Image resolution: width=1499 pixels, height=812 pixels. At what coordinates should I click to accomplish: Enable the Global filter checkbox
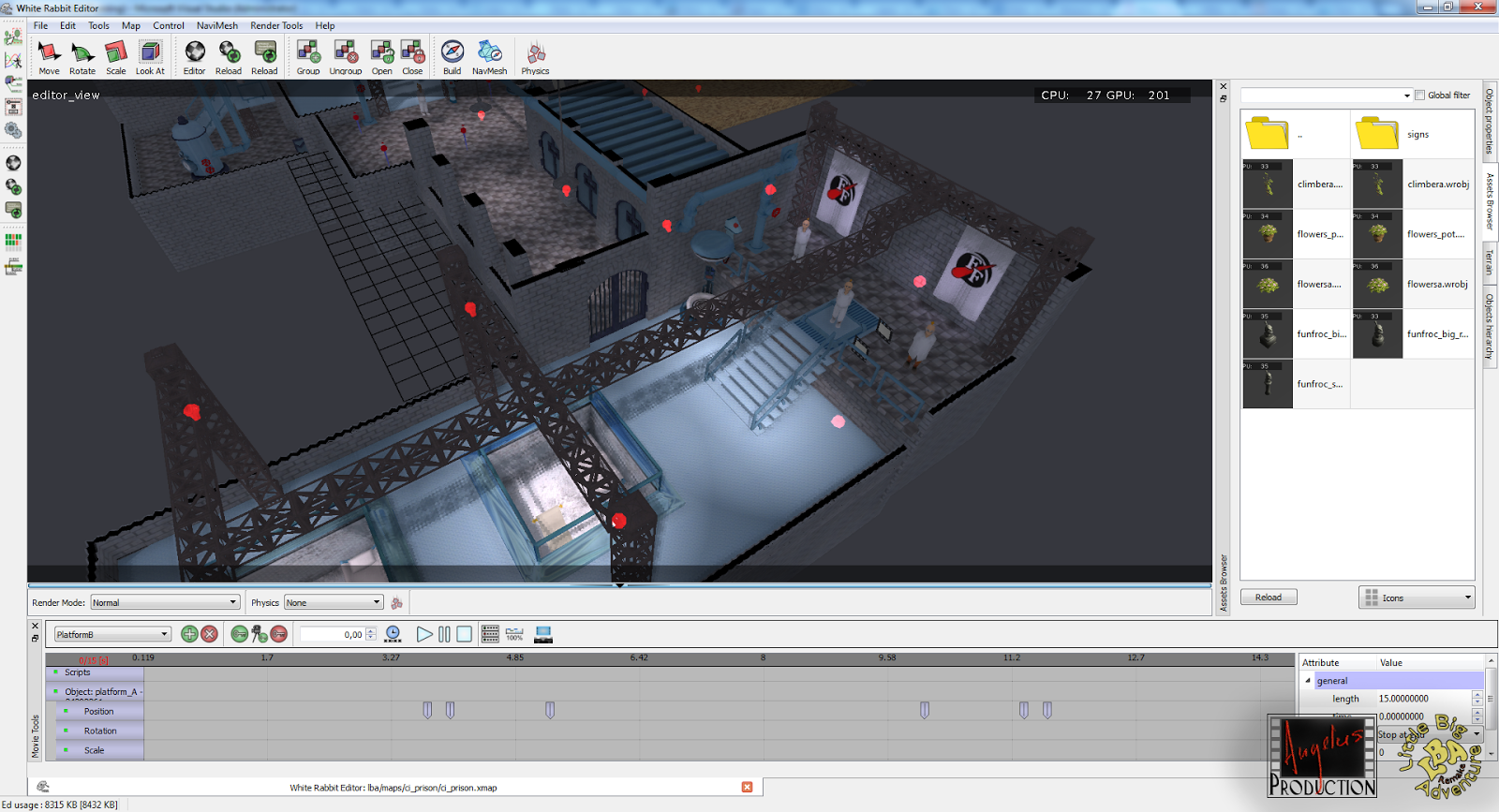pyautogui.click(x=1420, y=95)
